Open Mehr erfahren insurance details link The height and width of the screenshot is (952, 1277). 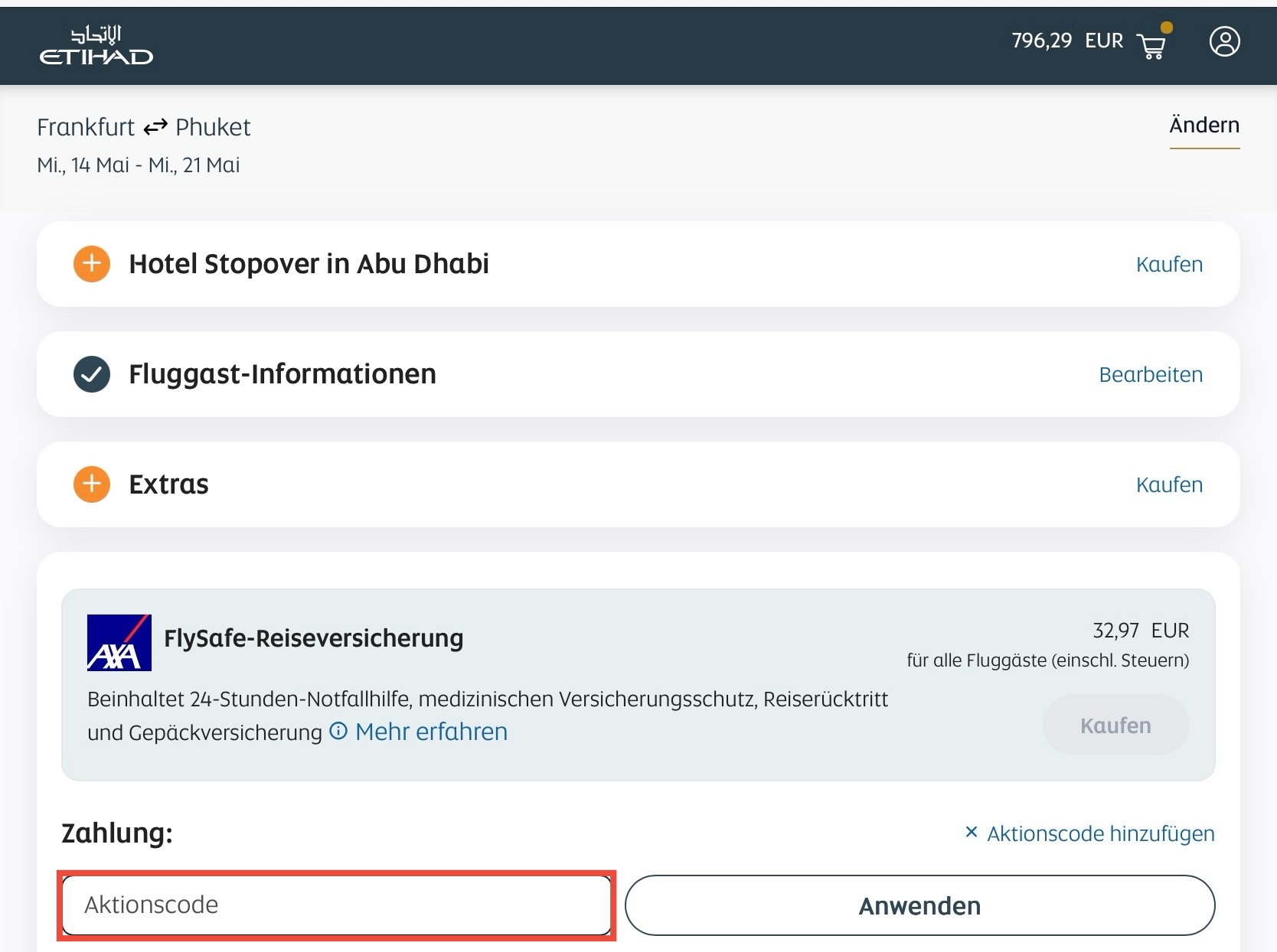tap(431, 732)
